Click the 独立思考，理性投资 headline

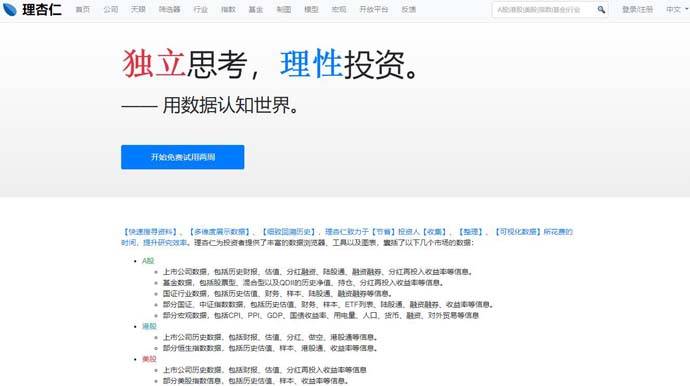point(270,64)
